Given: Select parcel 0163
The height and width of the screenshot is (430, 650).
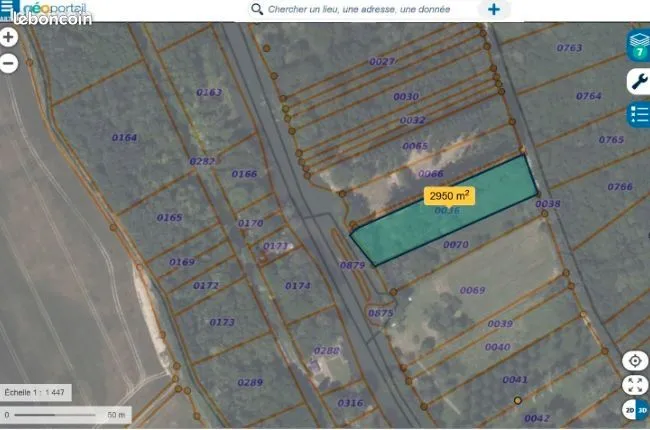Looking at the screenshot, I should point(209,92).
